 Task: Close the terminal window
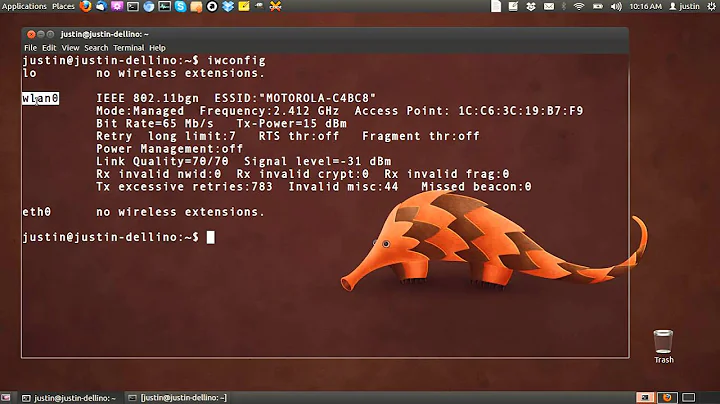pyautogui.click(x=31, y=34)
